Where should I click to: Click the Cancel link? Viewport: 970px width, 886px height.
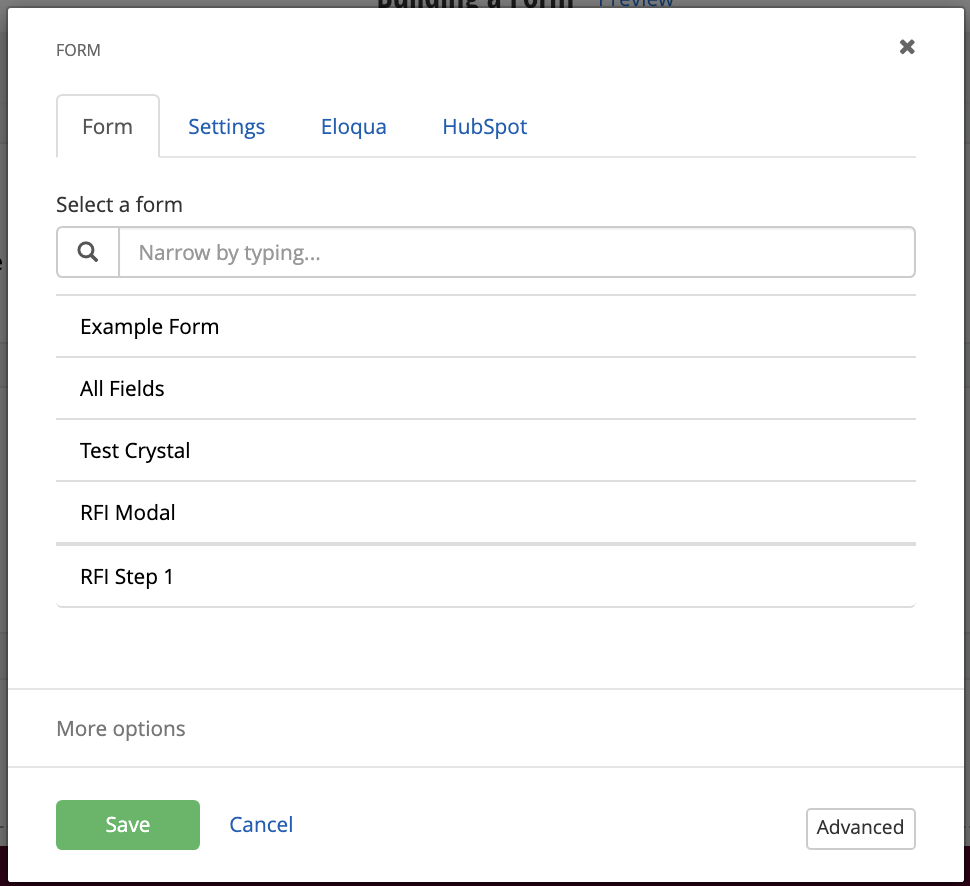(x=261, y=825)
